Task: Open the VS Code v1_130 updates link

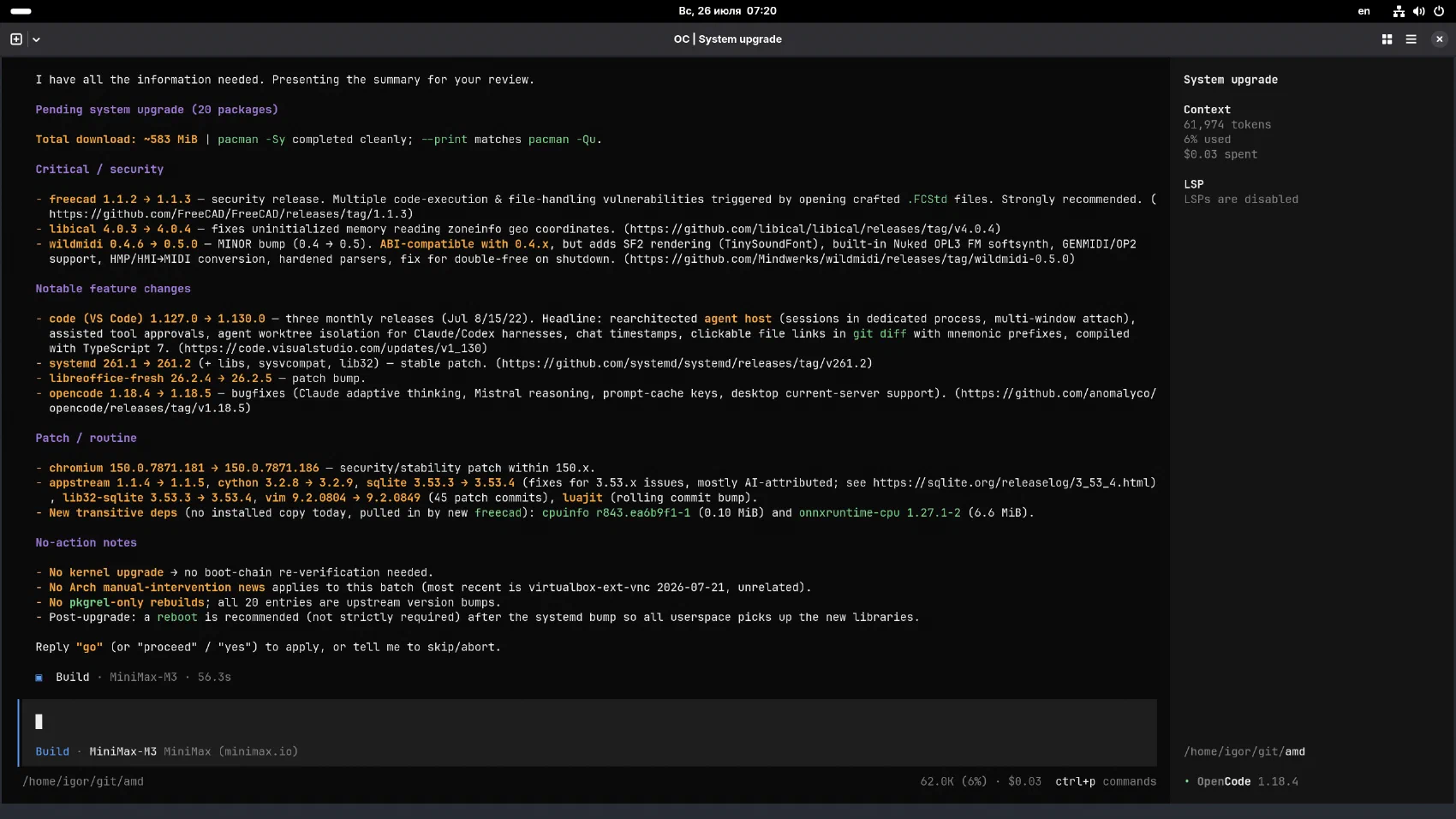Action: [332, 349]
